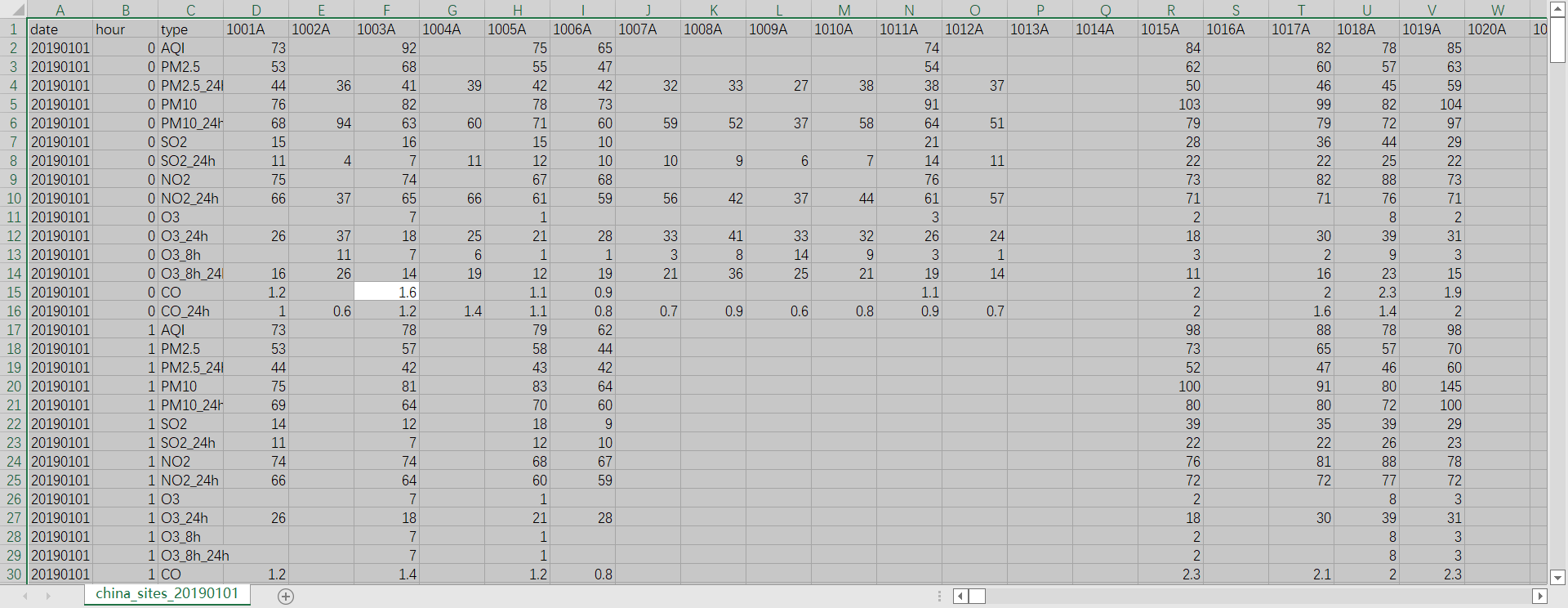Click the 'AQI' cell in row 2
1568x608 pixels.
[x=191, y=47]
